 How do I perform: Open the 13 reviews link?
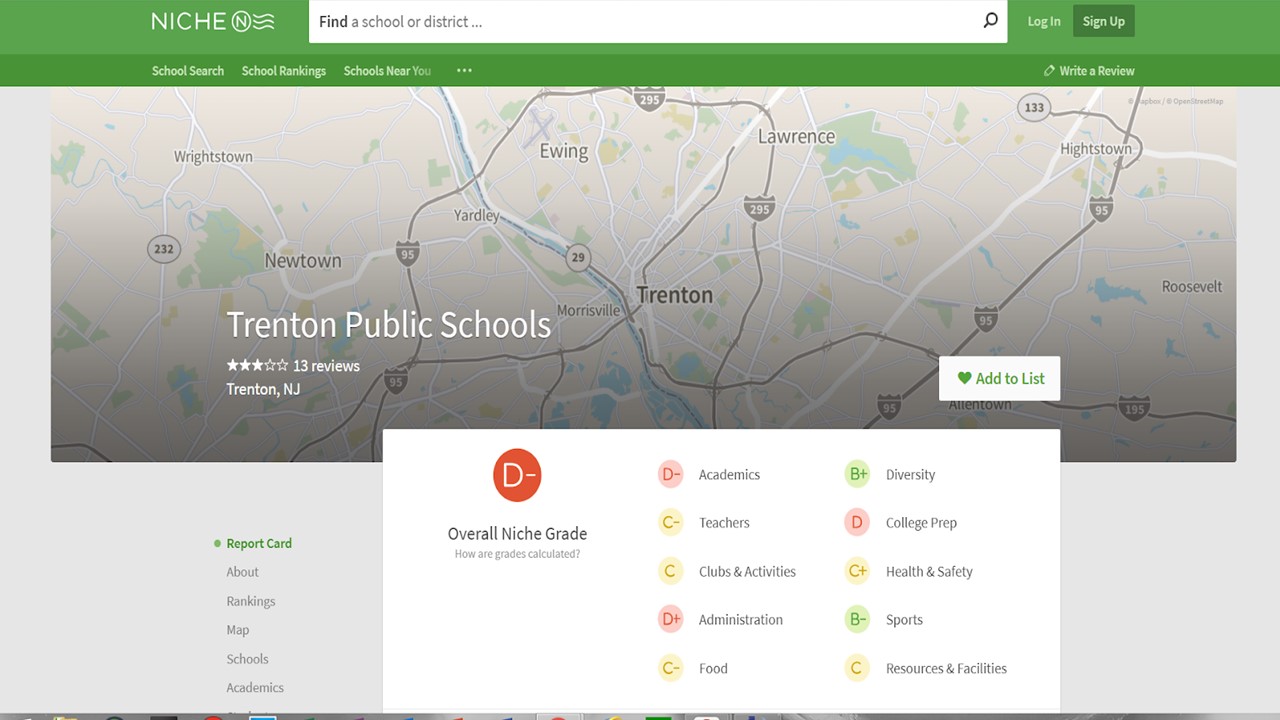pyautogui.click(x=326, y=366)
